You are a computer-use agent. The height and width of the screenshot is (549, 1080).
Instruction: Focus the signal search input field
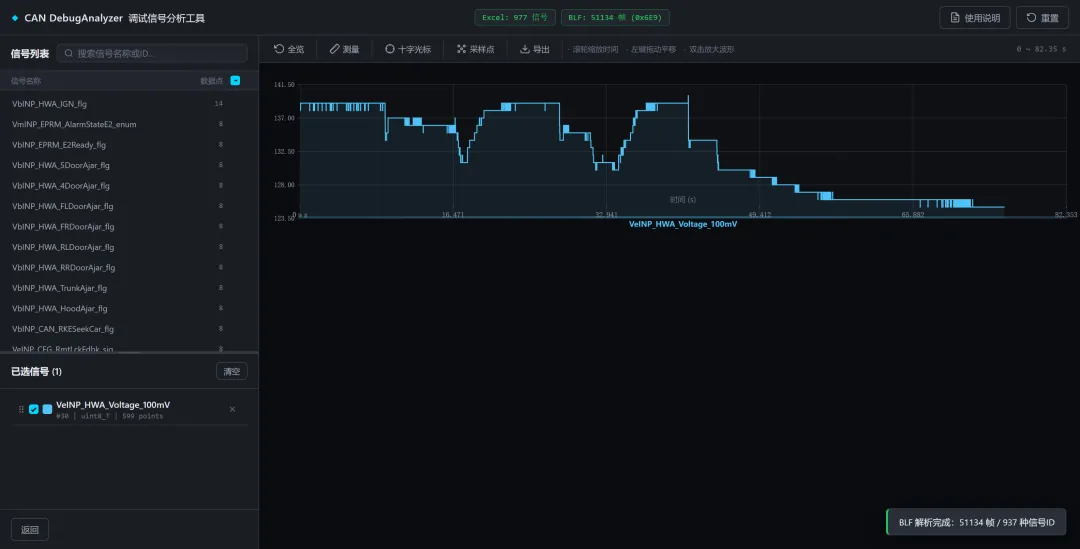point(152,53)
